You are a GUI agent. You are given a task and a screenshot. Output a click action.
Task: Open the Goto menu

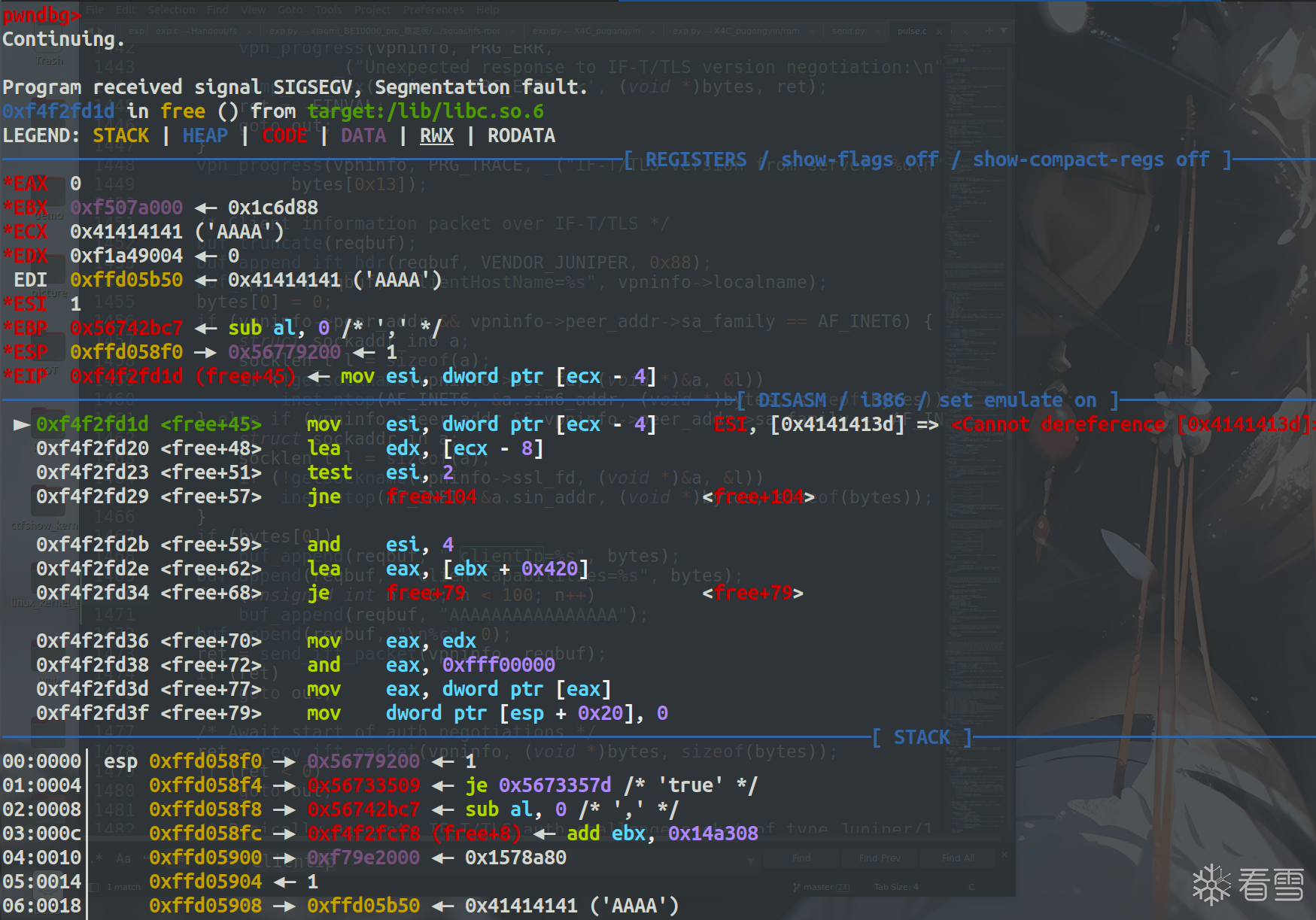coord(290,10)
